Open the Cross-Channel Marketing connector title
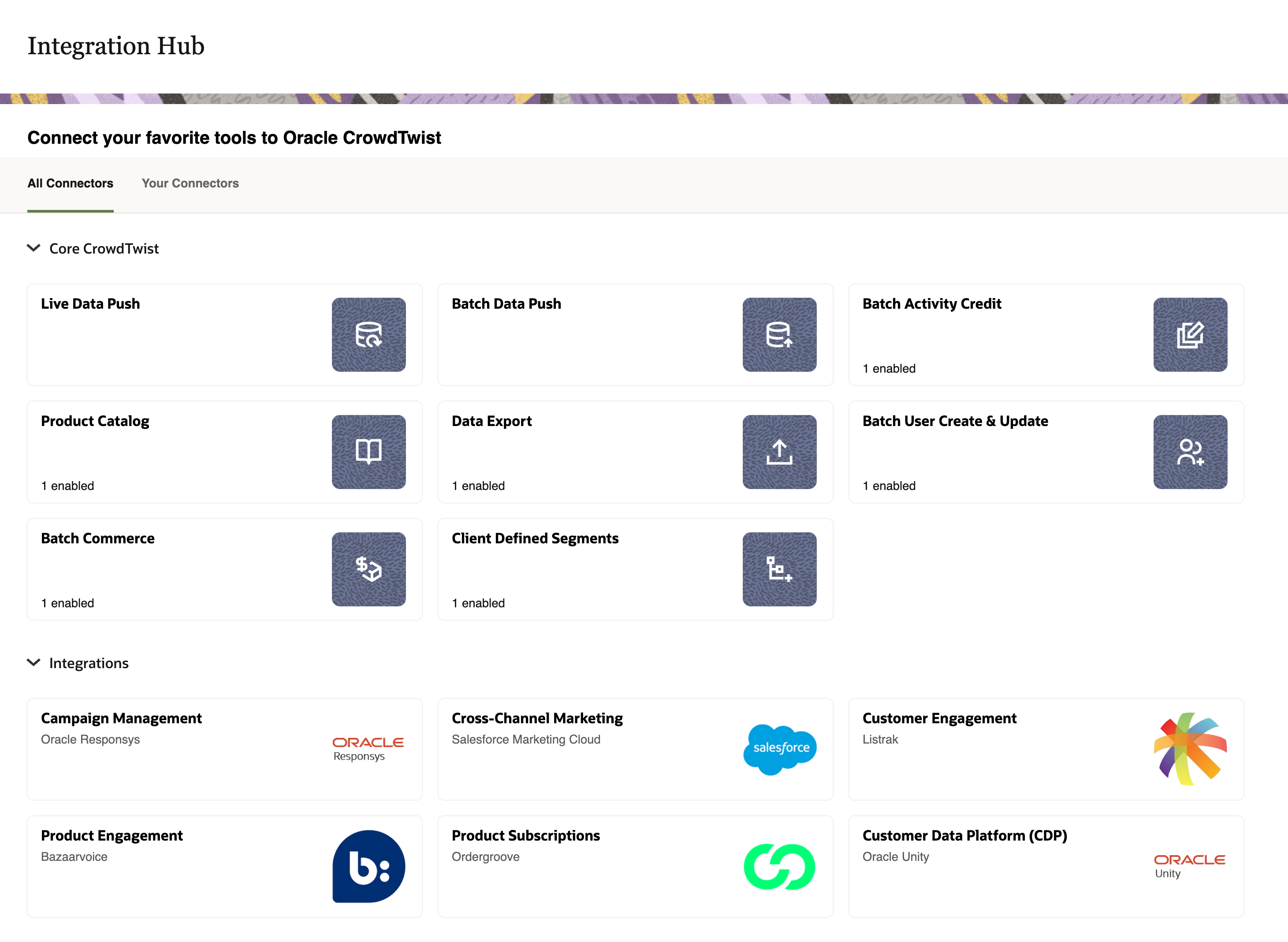Image resolution: width=1288 pixels, height=942 pixels. coord(537,718)
